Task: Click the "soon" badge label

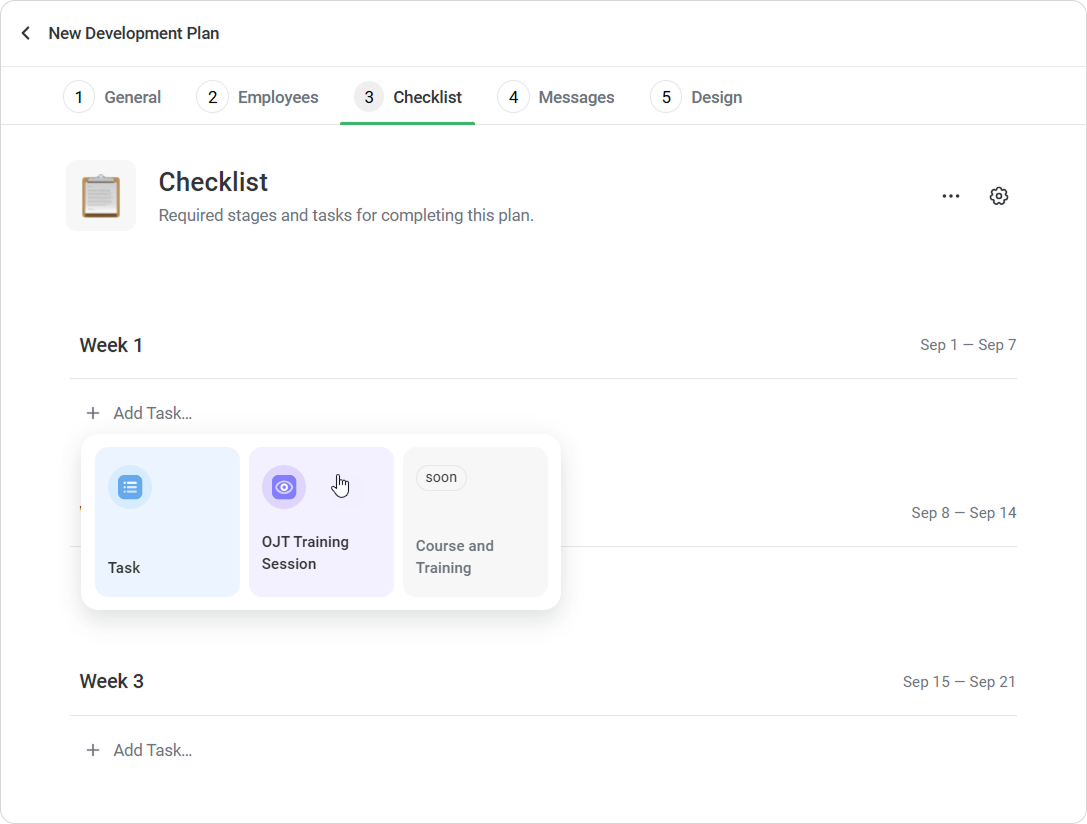Action: pyautogui.click(x=441, y=478)
